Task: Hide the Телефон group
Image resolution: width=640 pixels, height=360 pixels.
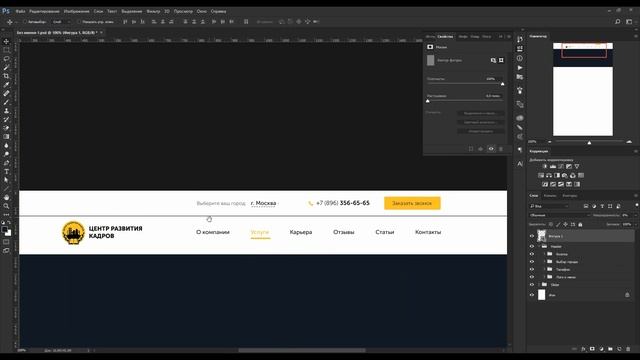Action: (531, 269)
